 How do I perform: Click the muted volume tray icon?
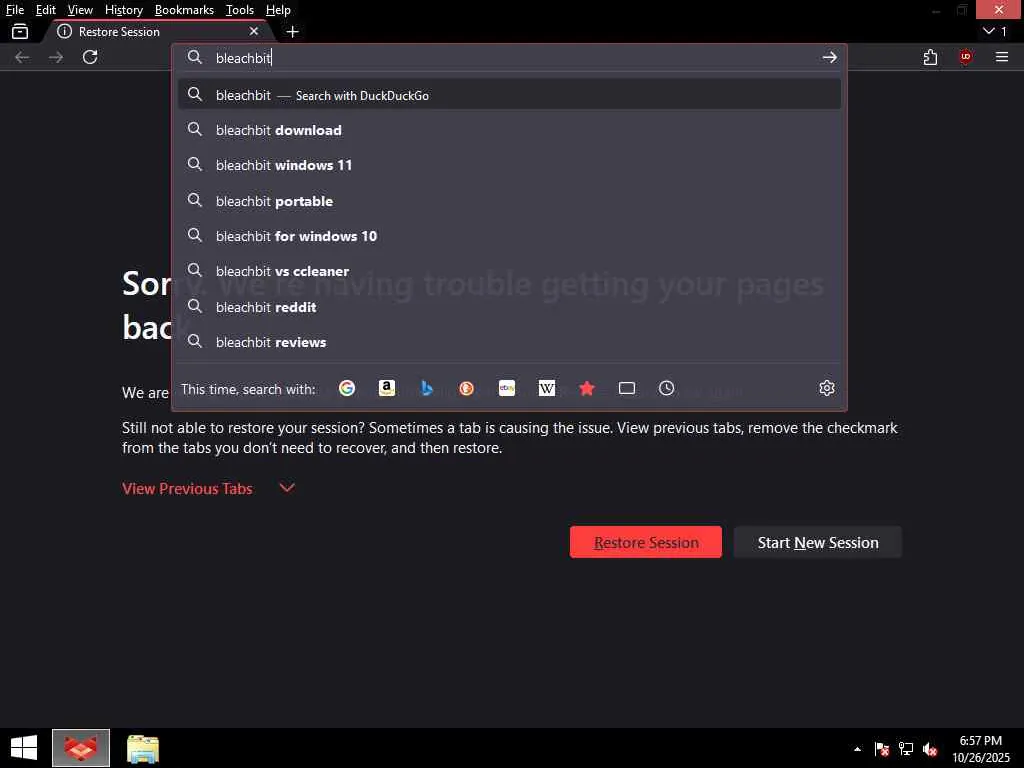tap(930, 749)
